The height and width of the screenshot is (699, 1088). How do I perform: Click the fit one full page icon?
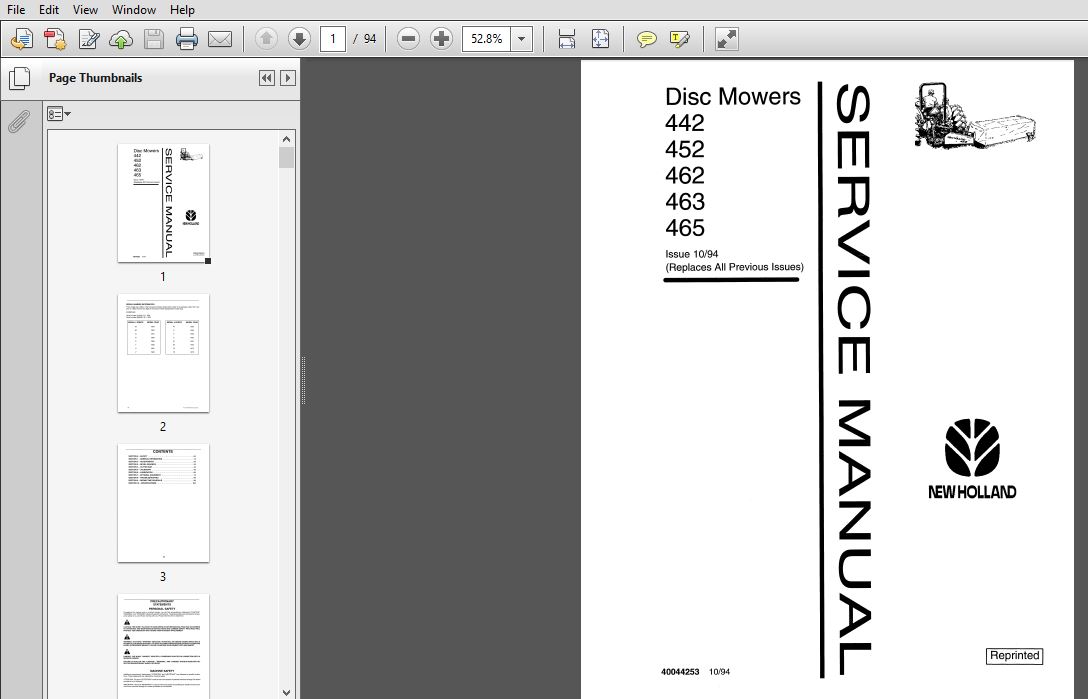pyautogui.click(x=600, y=39)
